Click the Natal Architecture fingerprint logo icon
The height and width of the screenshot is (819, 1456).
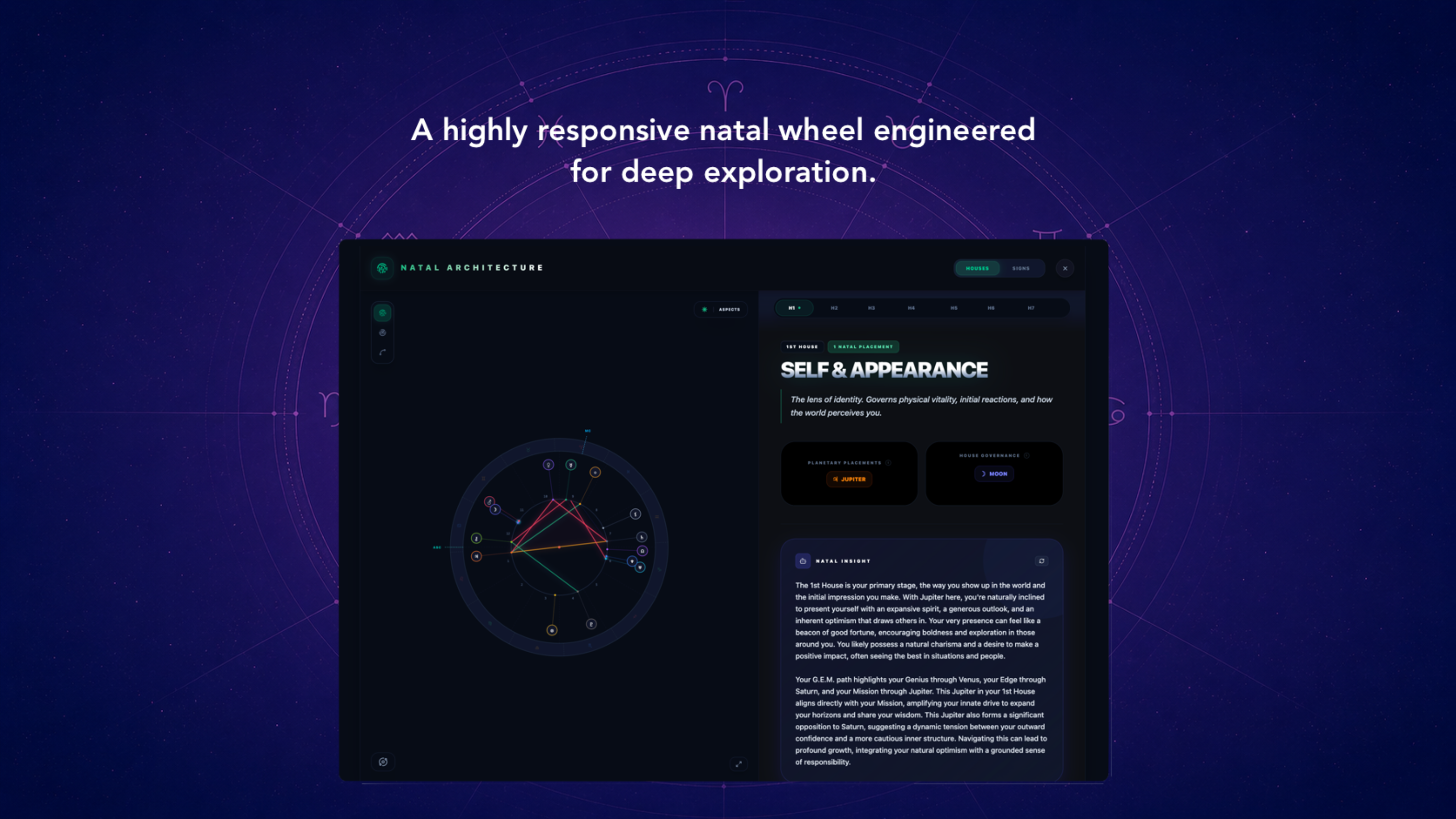pos(382,268)
